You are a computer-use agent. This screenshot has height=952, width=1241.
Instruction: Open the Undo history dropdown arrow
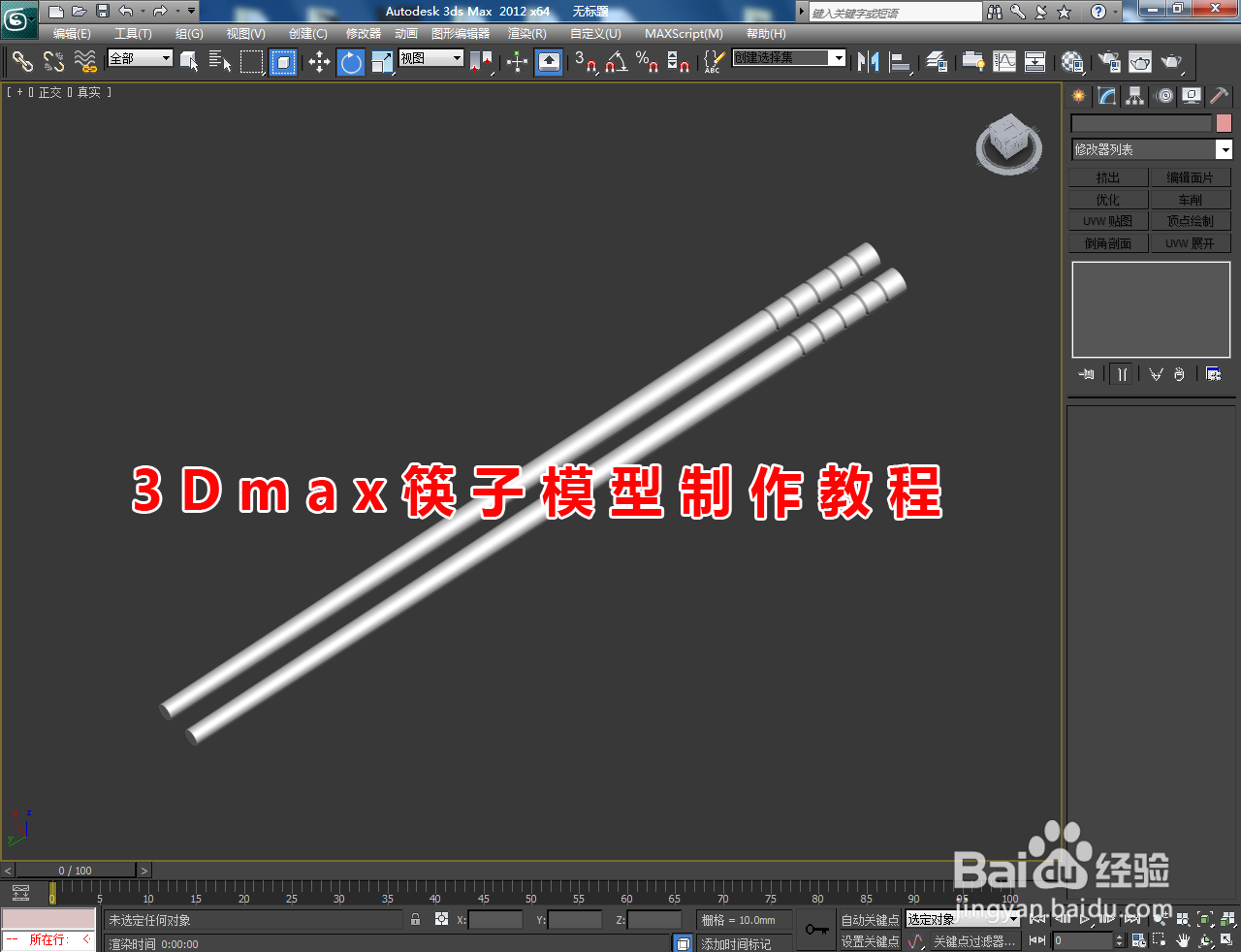click(x=142, y=12)
